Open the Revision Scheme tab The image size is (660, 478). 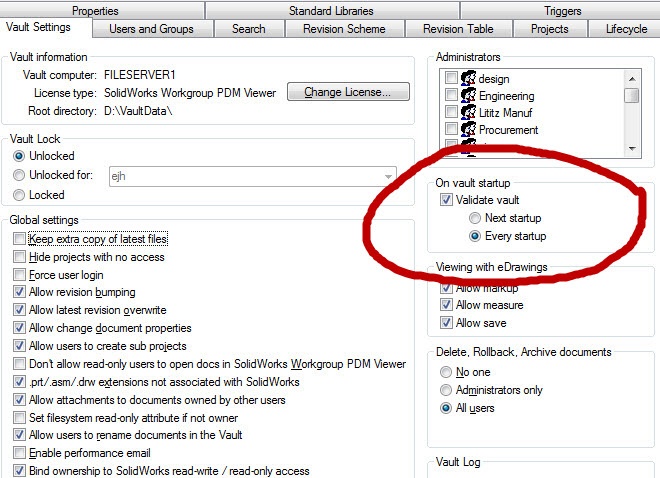pos(344,29)
